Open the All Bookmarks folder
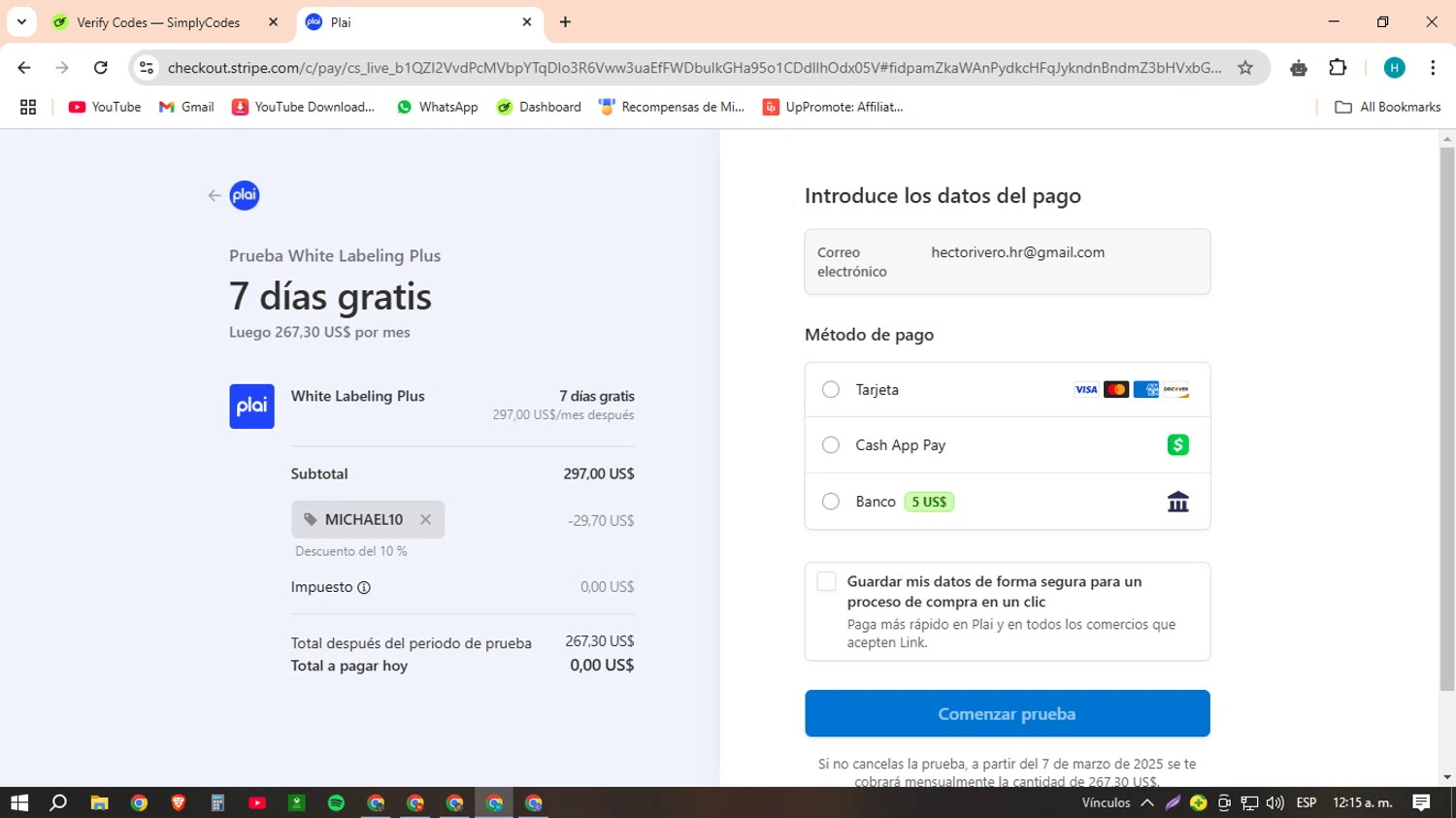 tap(1388, 107)
